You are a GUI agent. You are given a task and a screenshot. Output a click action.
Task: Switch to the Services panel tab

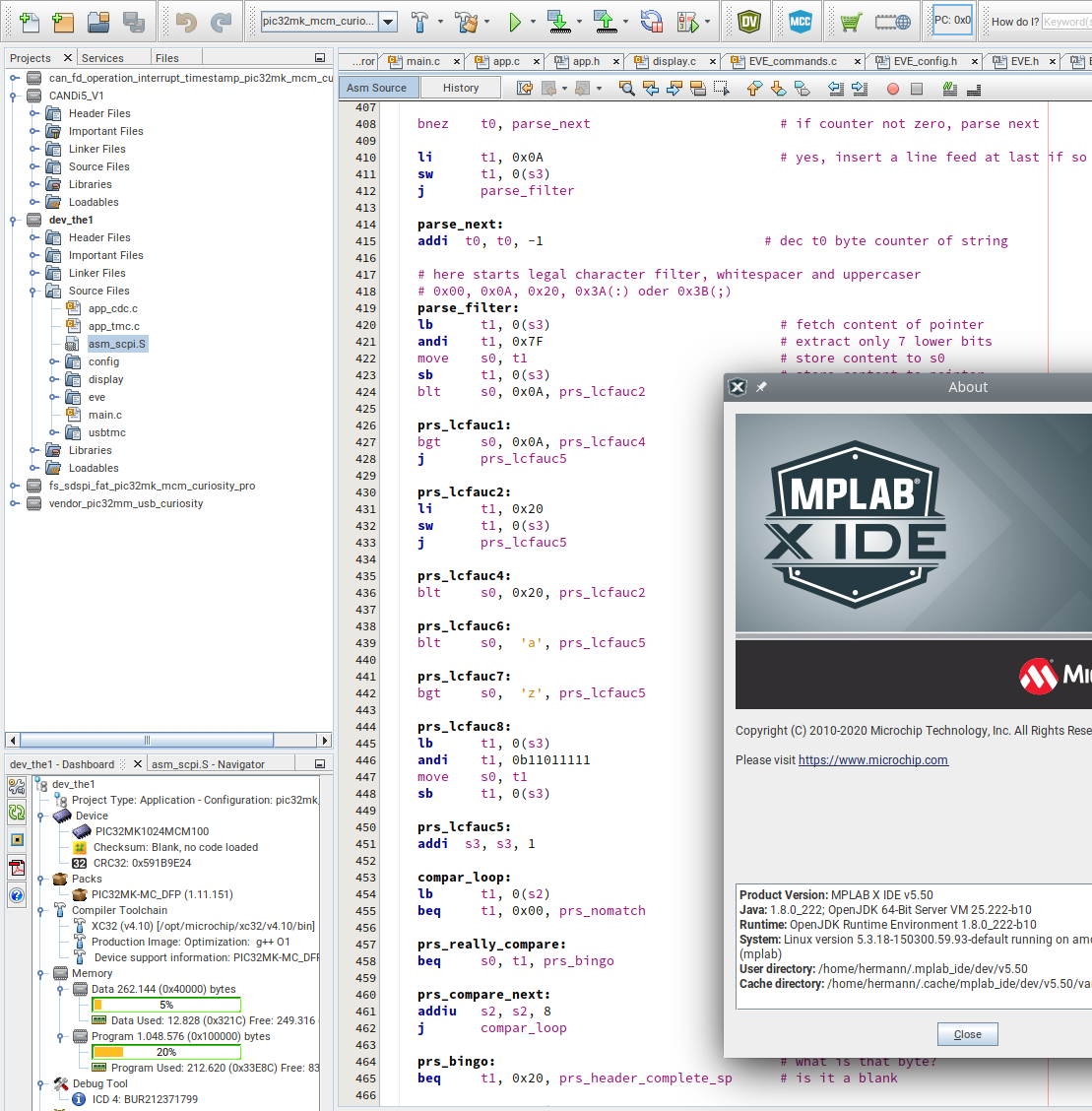coord(102,58)
